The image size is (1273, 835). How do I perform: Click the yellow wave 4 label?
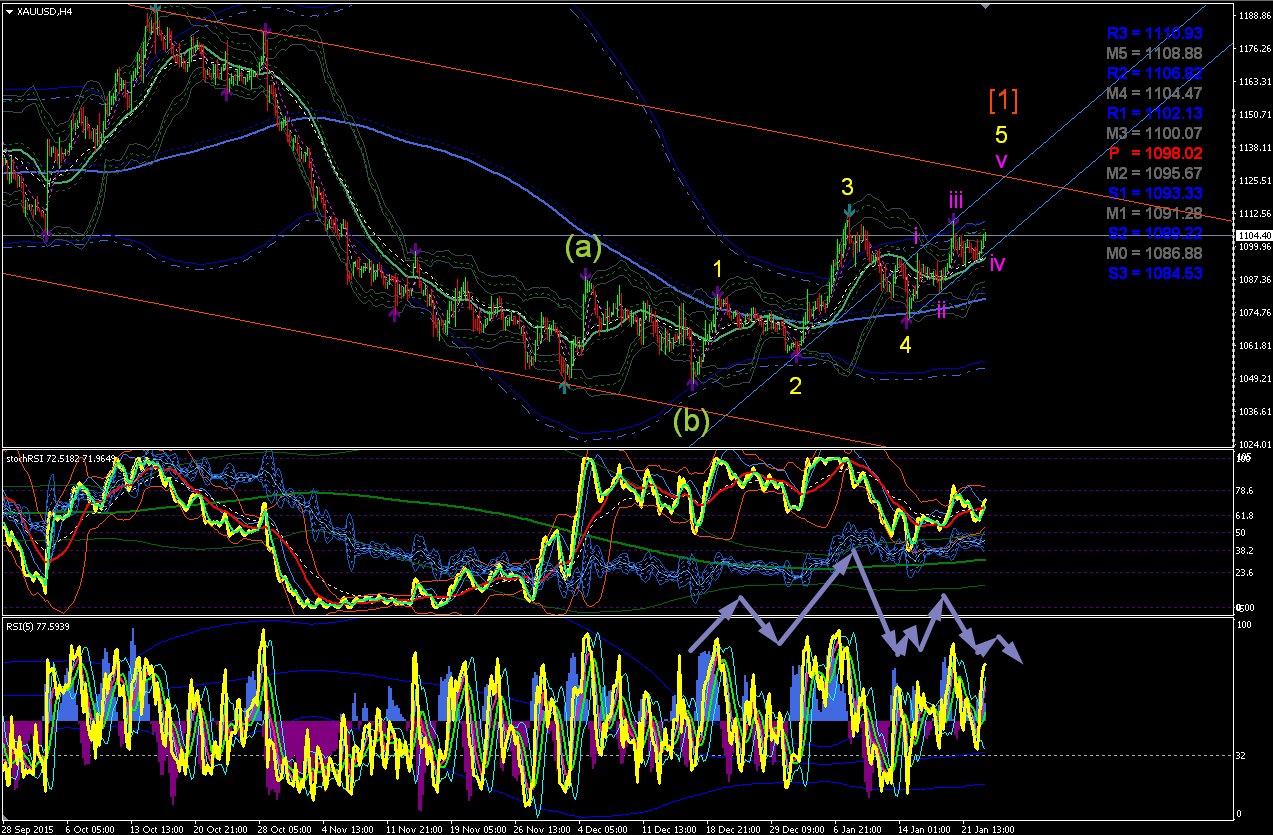click(905, 345)
